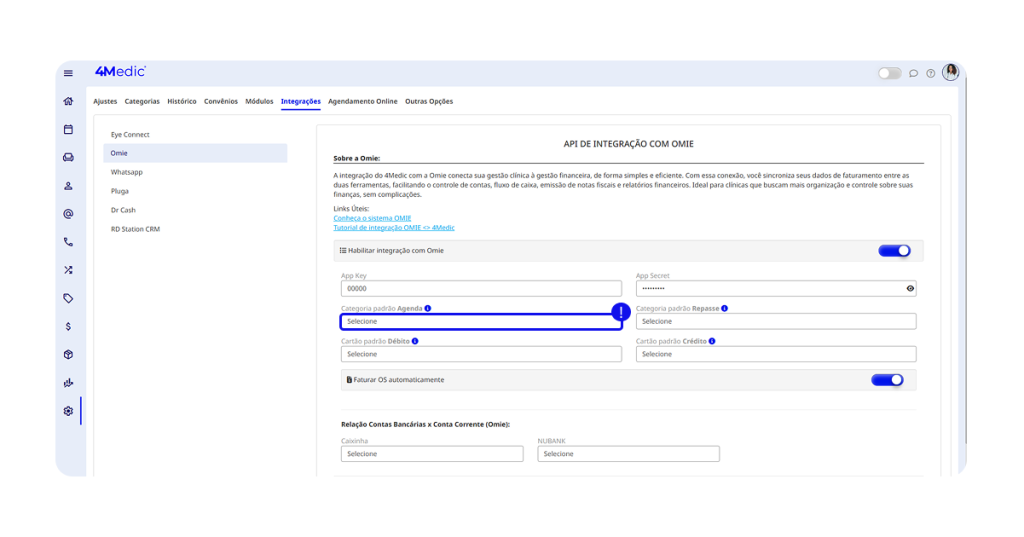The width and height of the screenshot is (1024, 537).
Task: Open the dollar sign finance icon
Action: [x=68, y=326]
